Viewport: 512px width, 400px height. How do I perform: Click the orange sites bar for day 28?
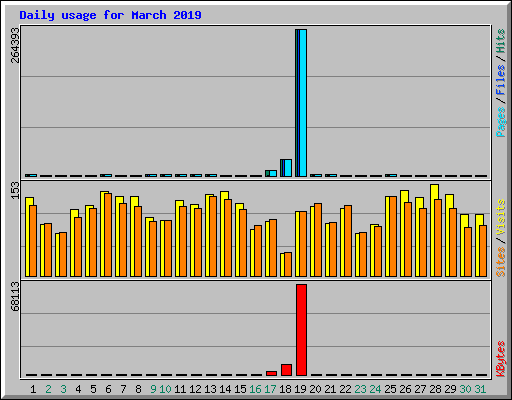point(438,238)
